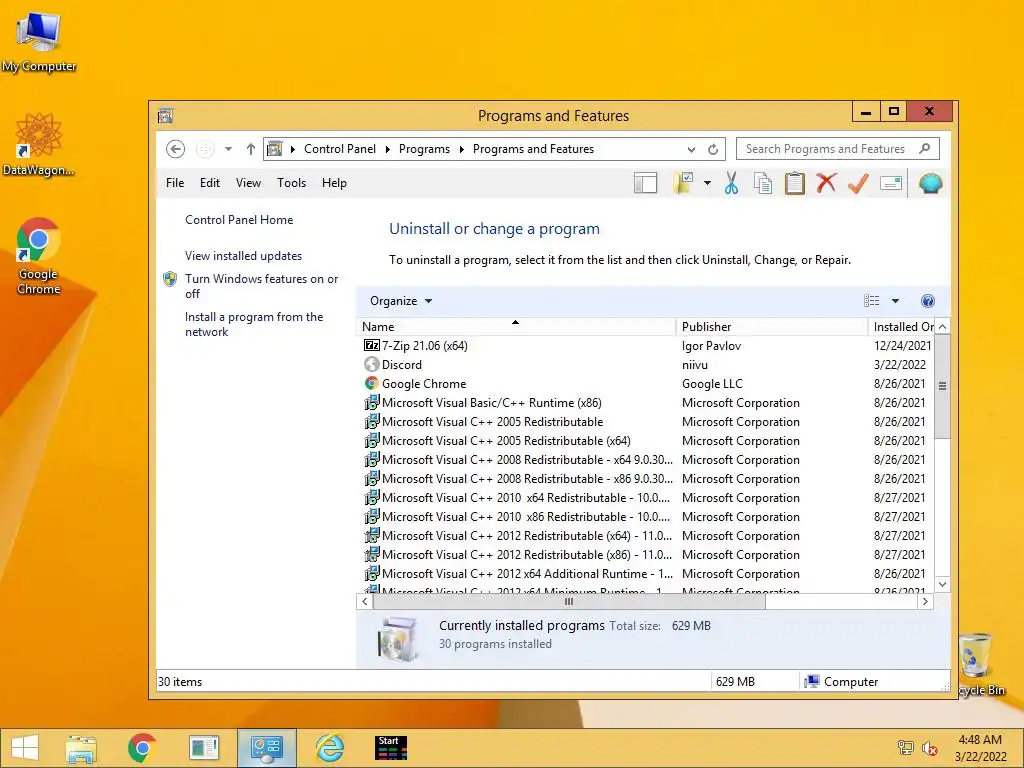Open the File menu
Screen dimensions: 1024x768
(x=175, y=183)
